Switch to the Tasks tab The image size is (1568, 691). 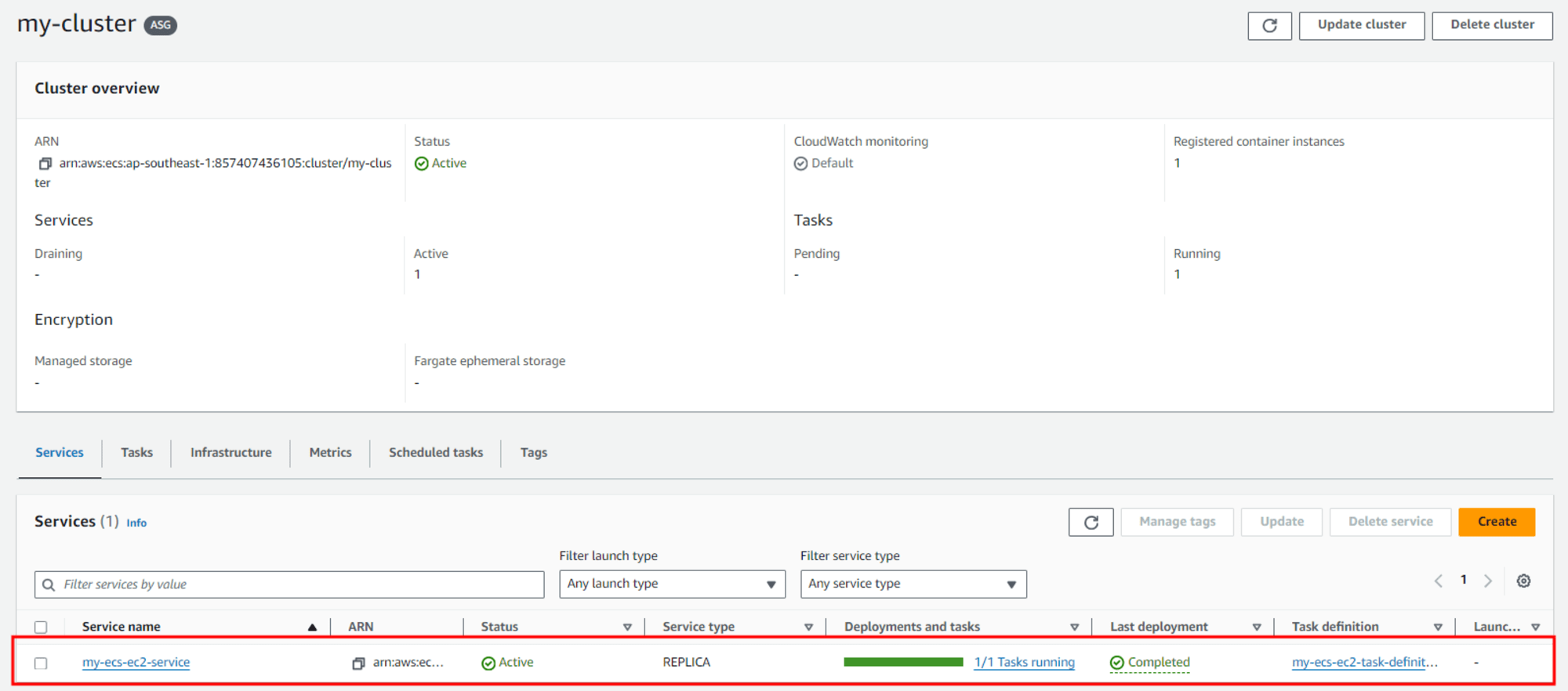pos(136,453)
